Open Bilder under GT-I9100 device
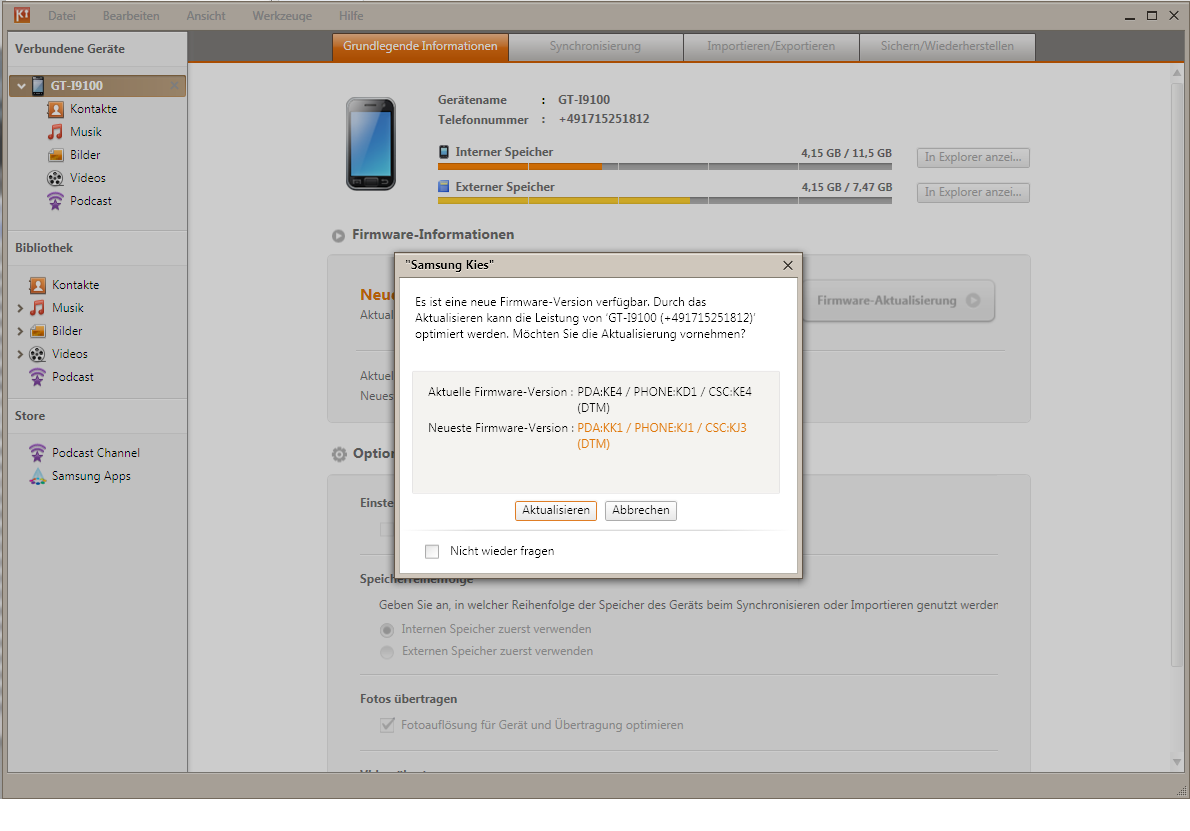This screenshot has height=831, width=1190. tap(85, 155)
